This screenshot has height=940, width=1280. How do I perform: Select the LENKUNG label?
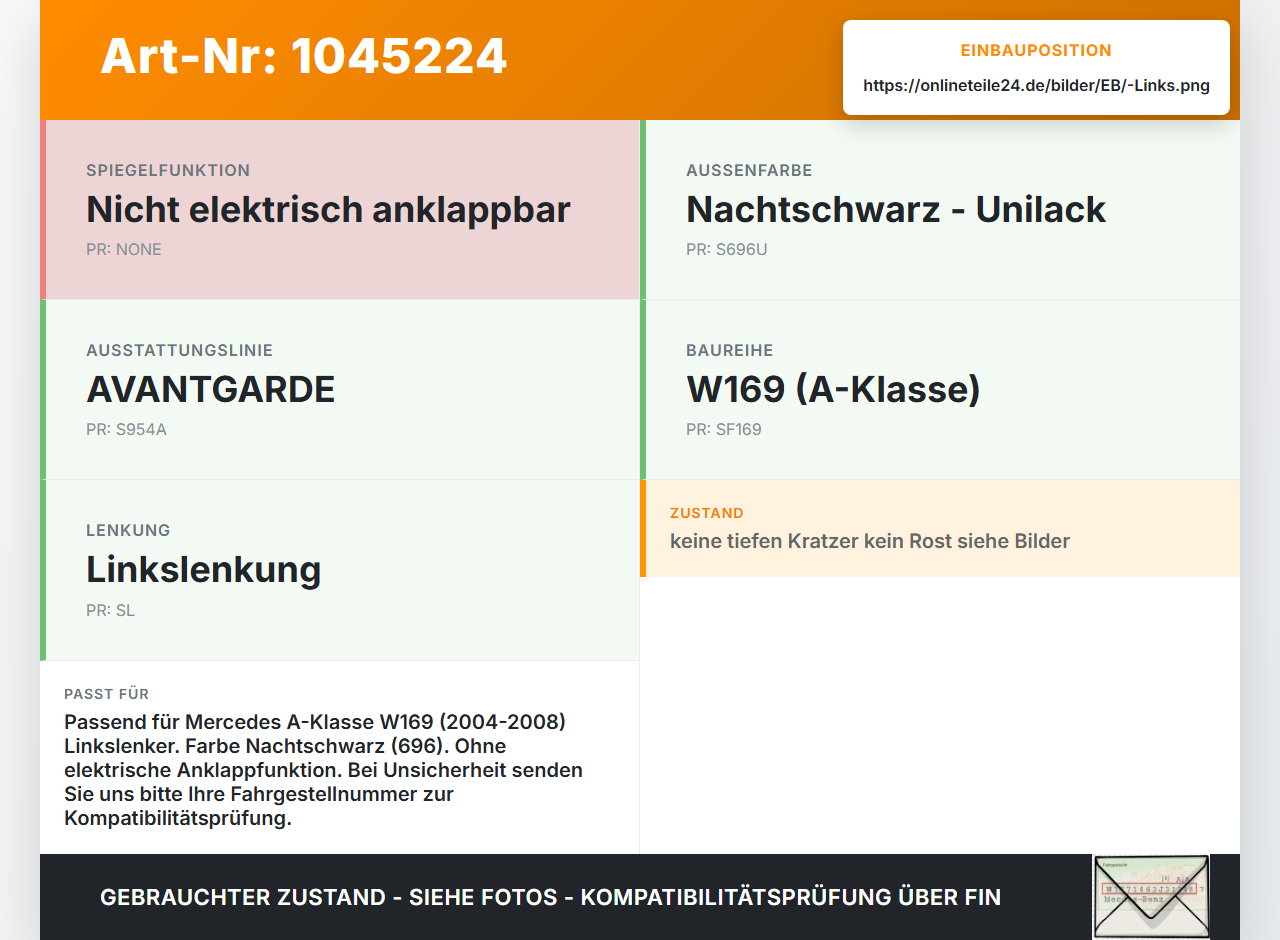tap(128, 530)
